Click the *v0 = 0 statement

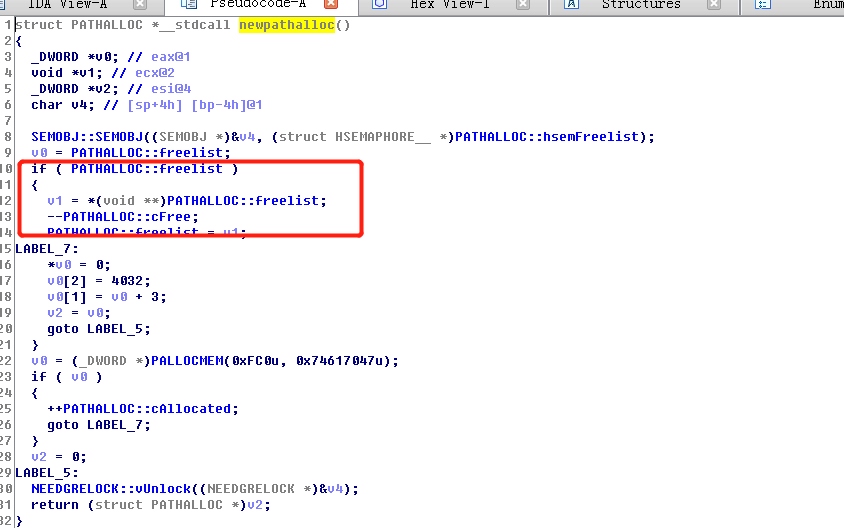point(79,265)
